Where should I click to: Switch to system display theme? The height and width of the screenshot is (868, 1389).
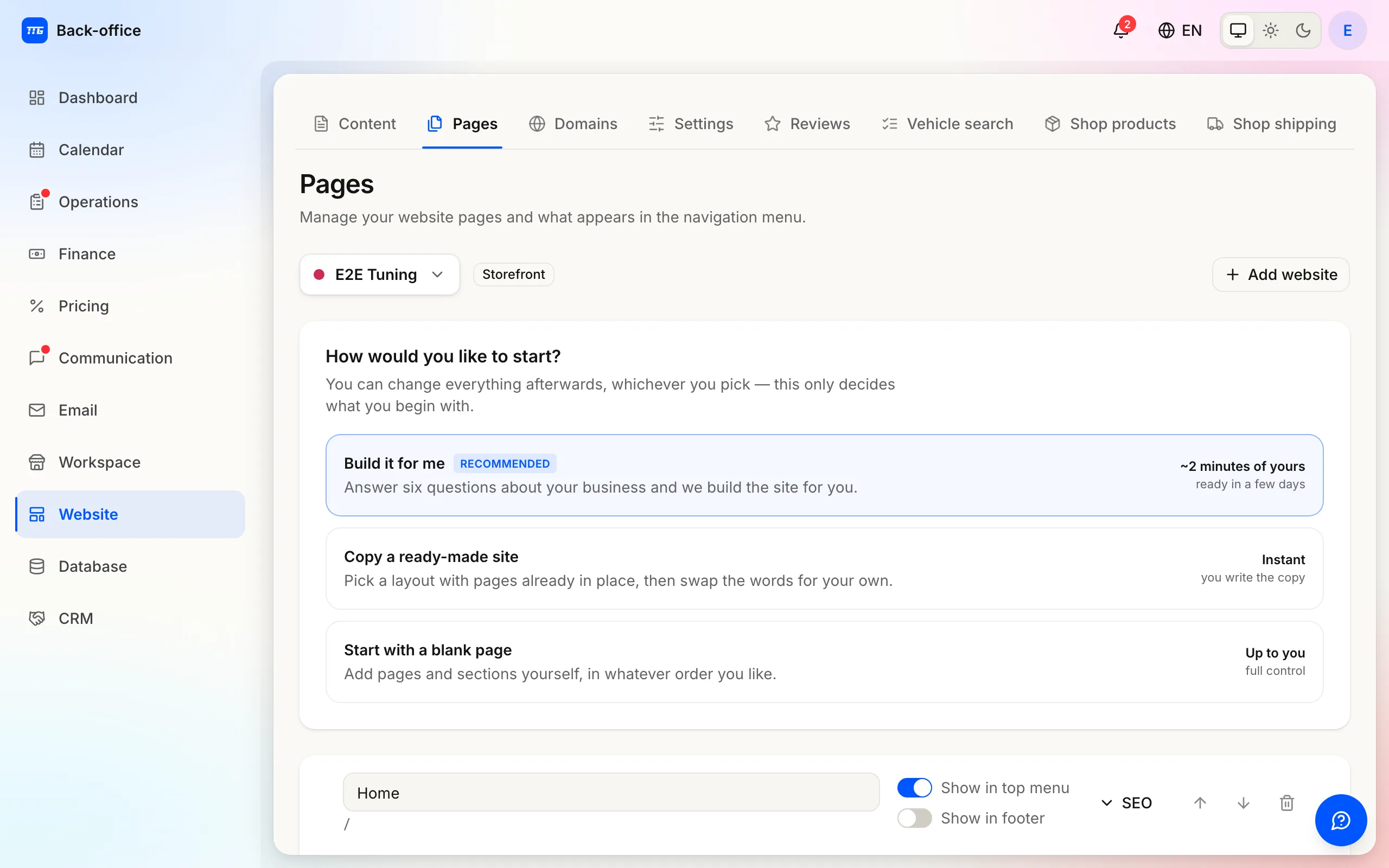click(x=1238, y=30)
